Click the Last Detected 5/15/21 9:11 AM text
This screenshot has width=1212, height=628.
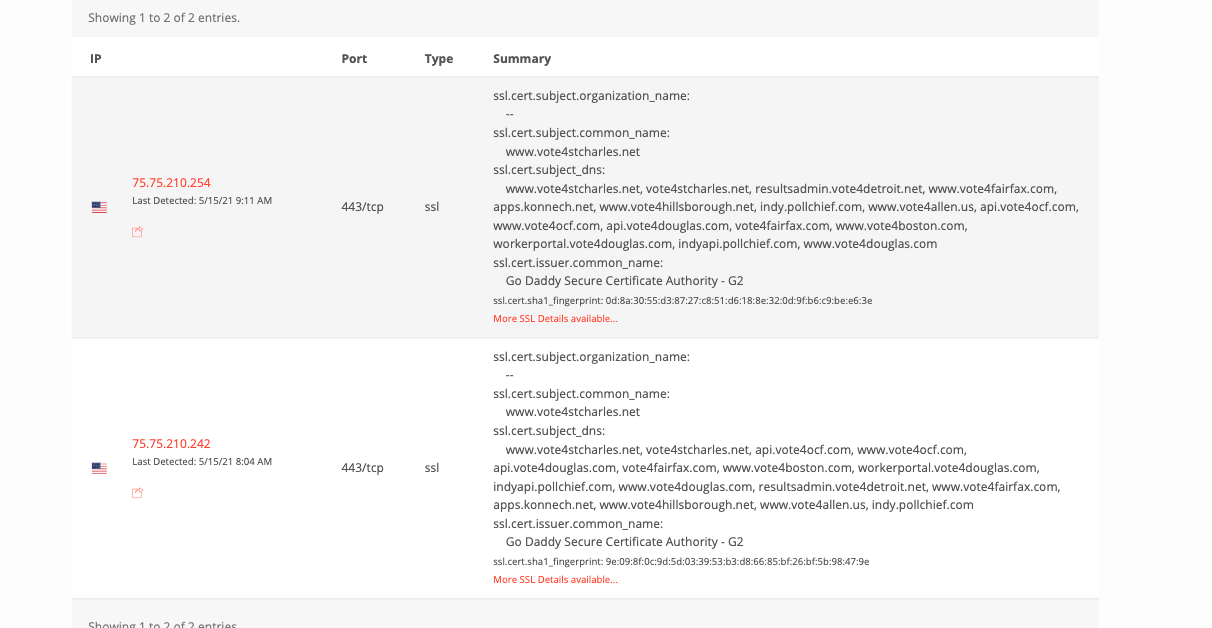[202, 201]
